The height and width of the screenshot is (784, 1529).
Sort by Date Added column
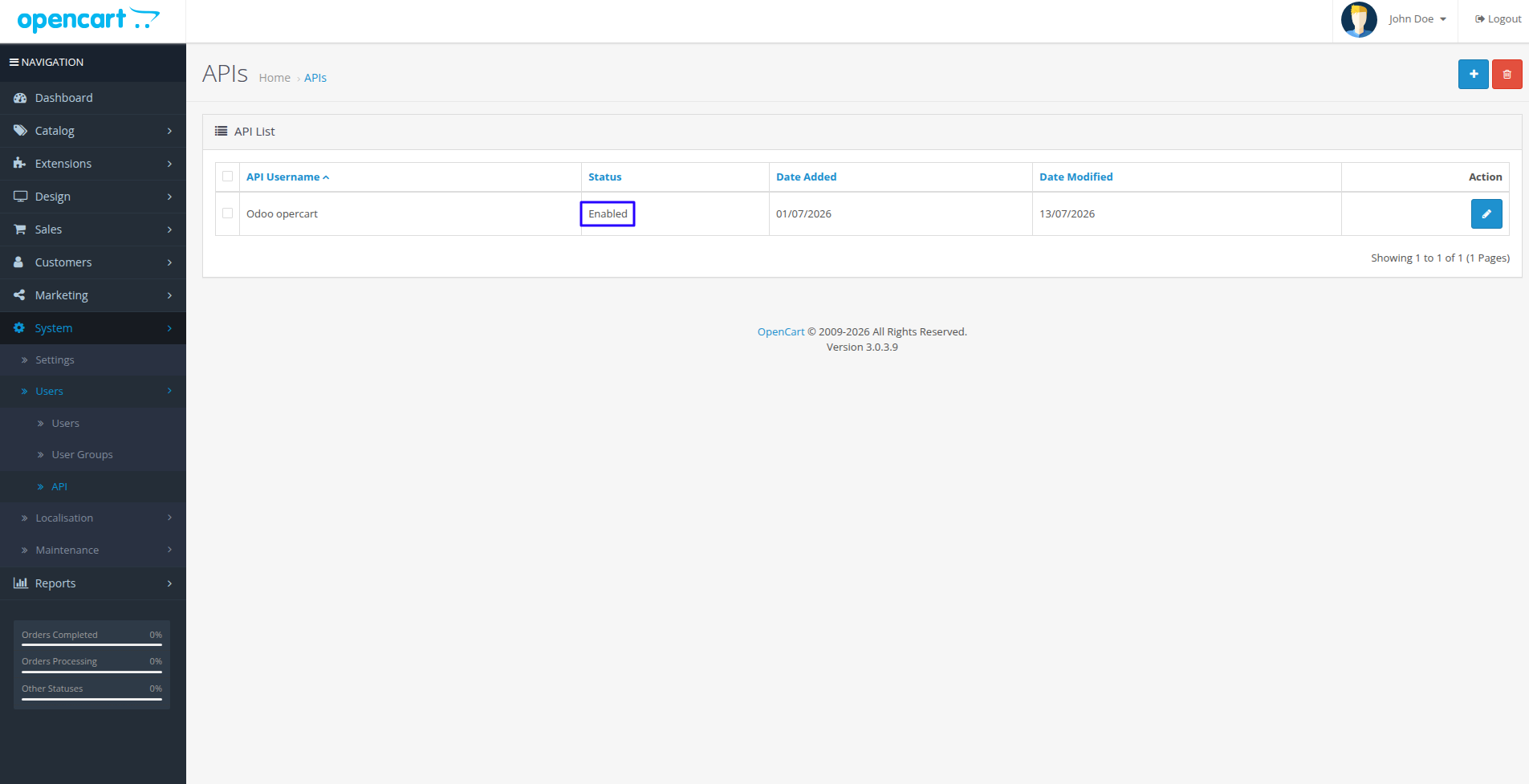(x=807, y=177)
